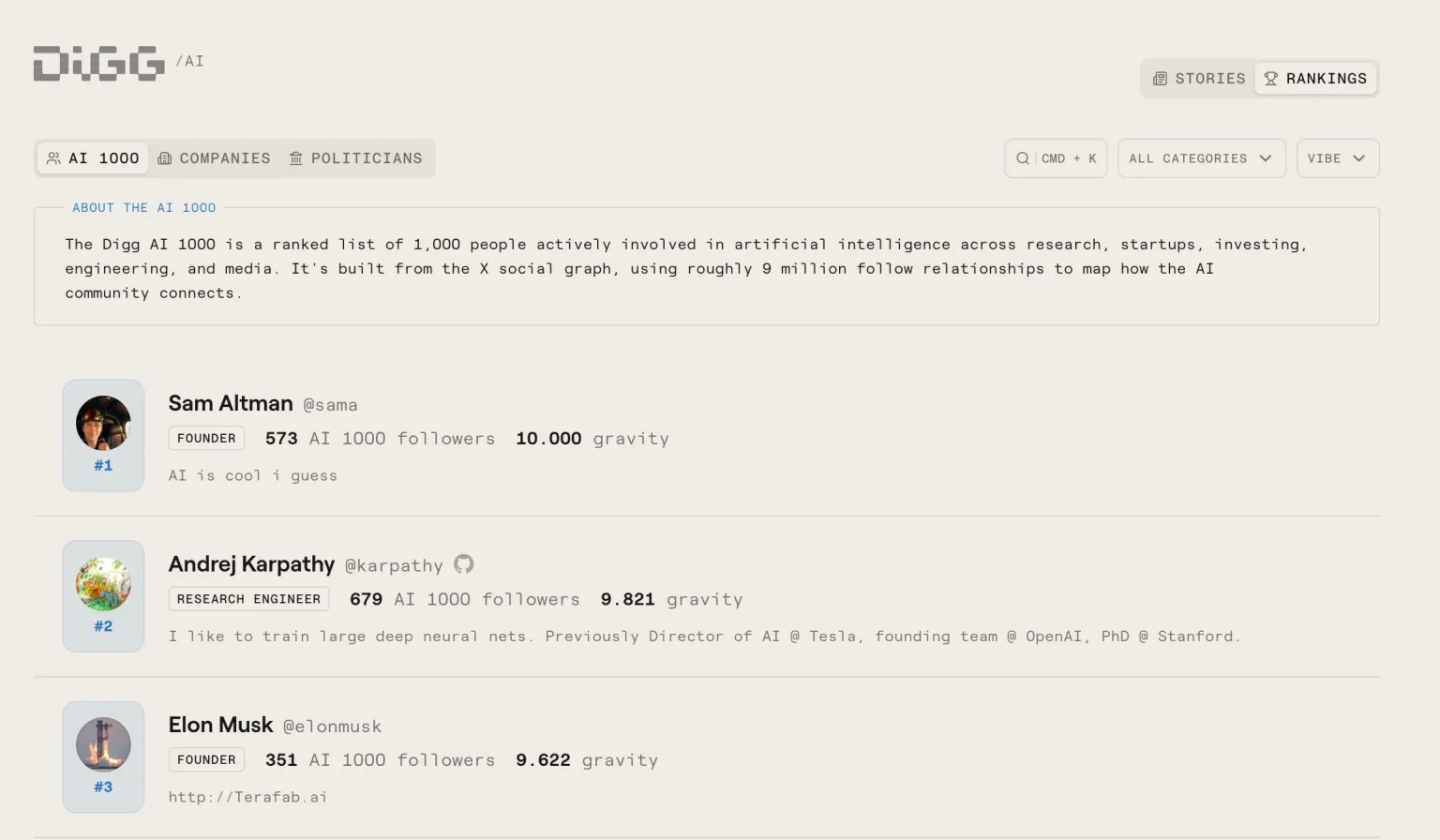The width and height of the screenshot is (1440, 840).
Task: Click the newspaper icon on Stories
Action: (x=1160, y=79)
